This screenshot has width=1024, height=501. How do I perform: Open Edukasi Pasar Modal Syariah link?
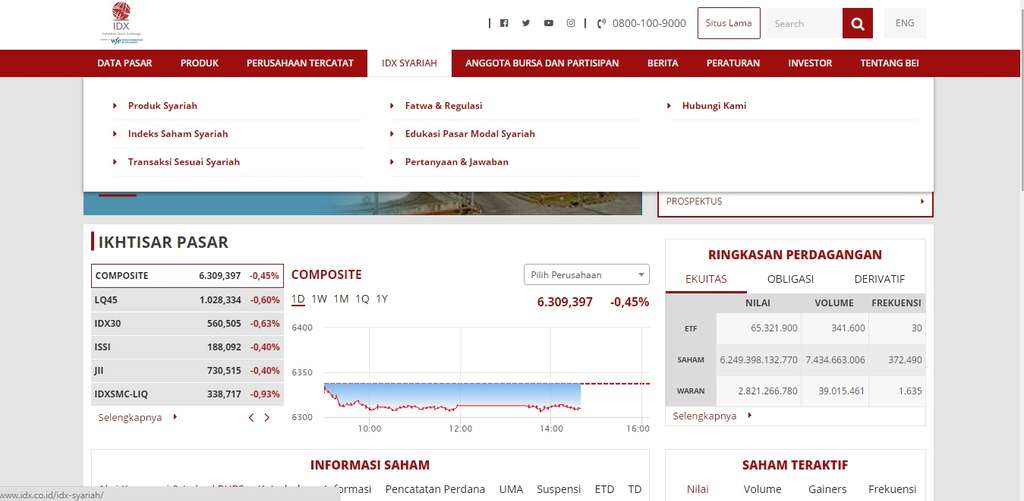[470, 133]
